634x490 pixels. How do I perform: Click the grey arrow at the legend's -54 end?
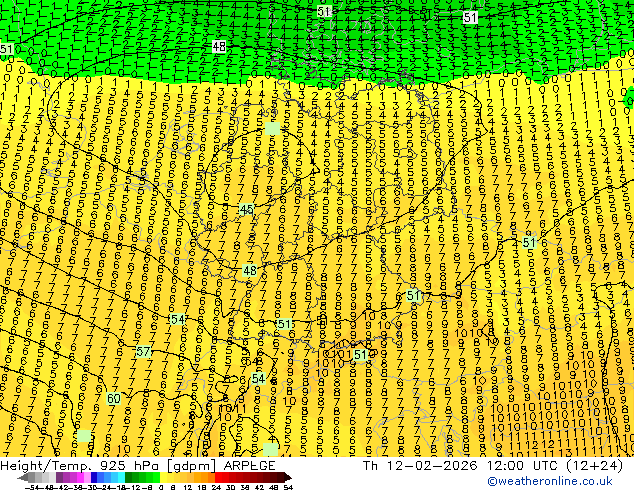coord(23,478)
